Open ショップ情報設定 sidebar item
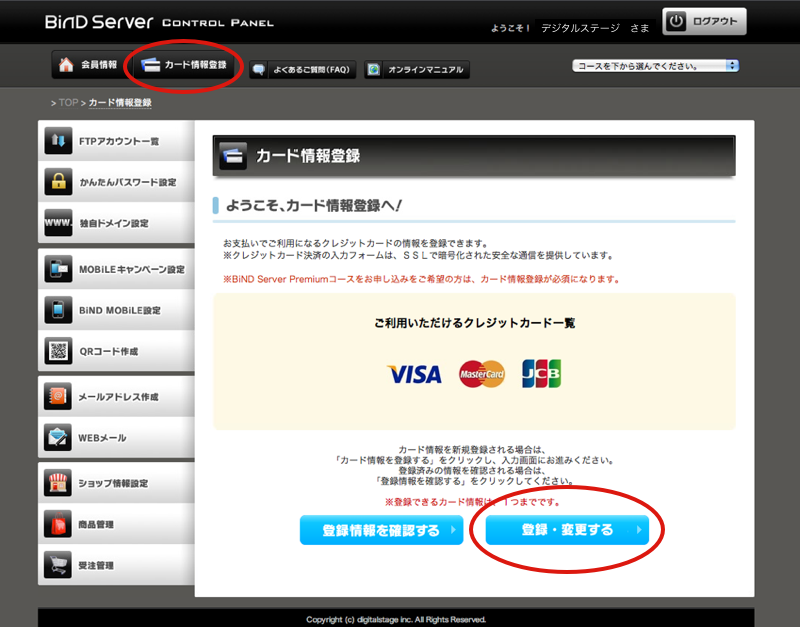 click(x=116, y=483)
